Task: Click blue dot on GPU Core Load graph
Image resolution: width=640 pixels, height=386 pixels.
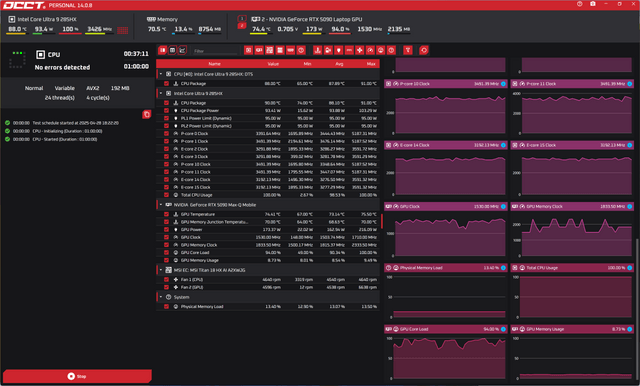Action: tap(503, 329)
